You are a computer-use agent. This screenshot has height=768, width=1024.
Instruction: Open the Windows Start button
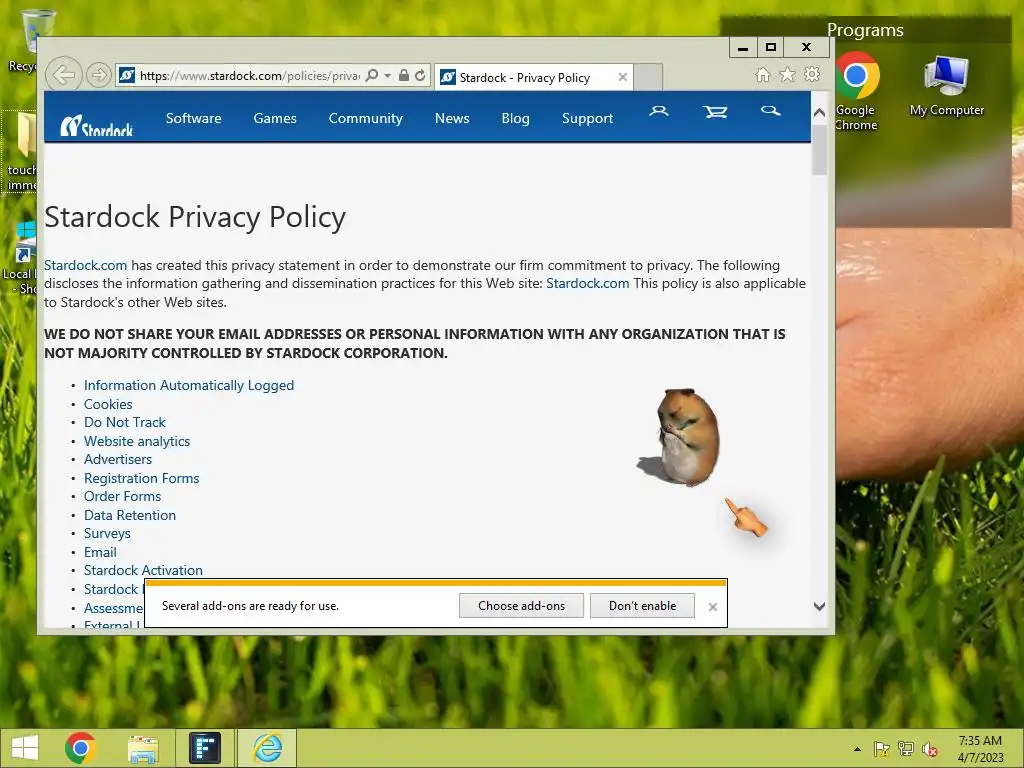pyautogui.click(x=25, y=748)
